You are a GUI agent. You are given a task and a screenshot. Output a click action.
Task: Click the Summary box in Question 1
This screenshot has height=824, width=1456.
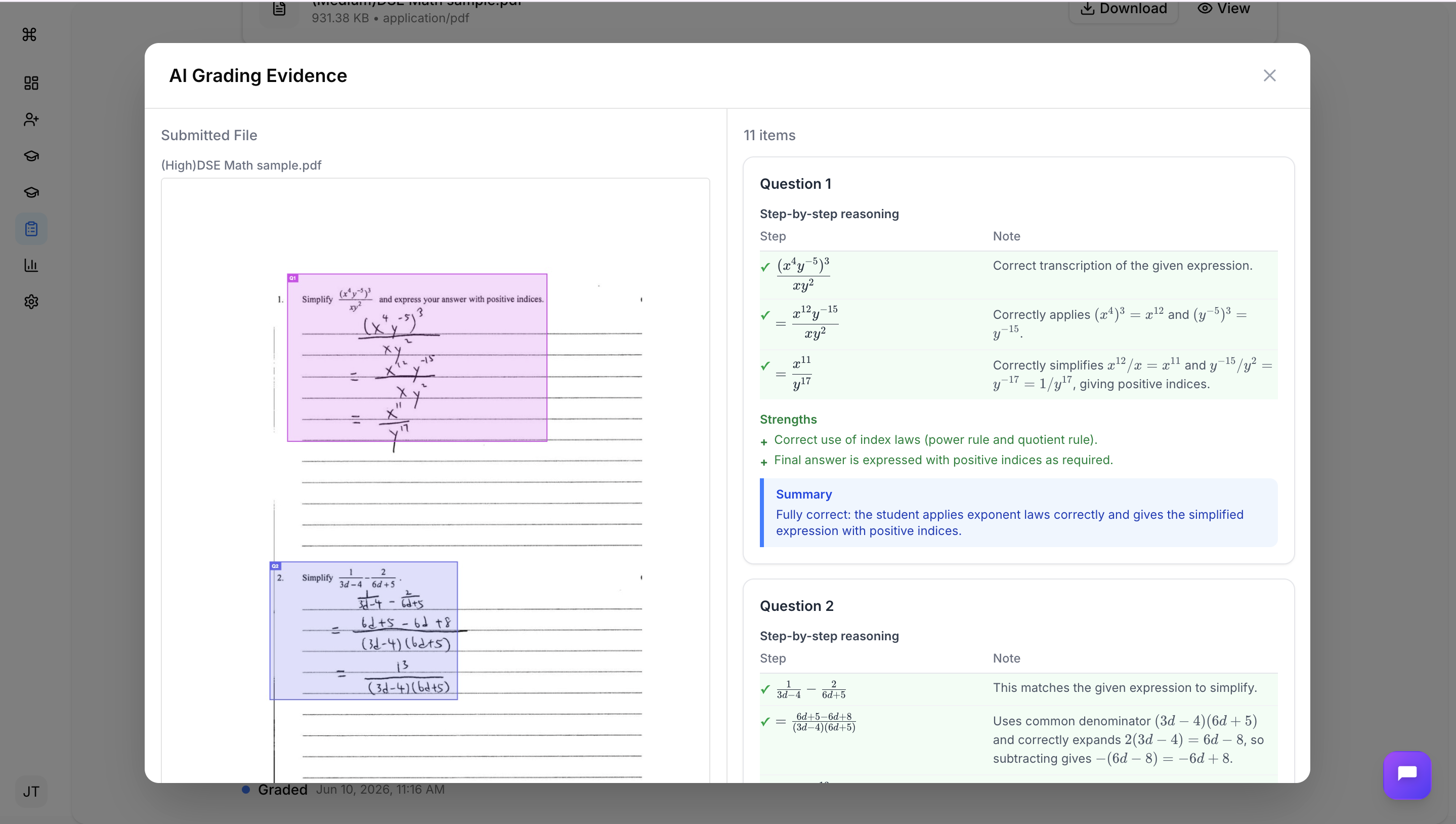pos(1018,512)
